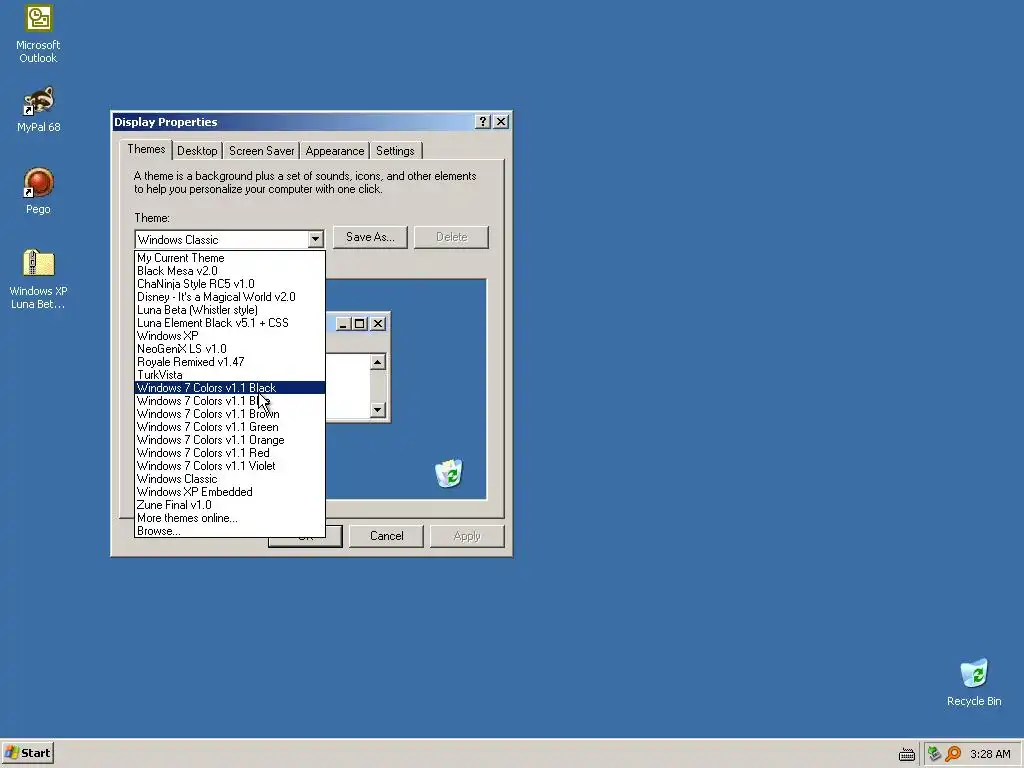Click the Browse... entry in theme list

point(230,531)
